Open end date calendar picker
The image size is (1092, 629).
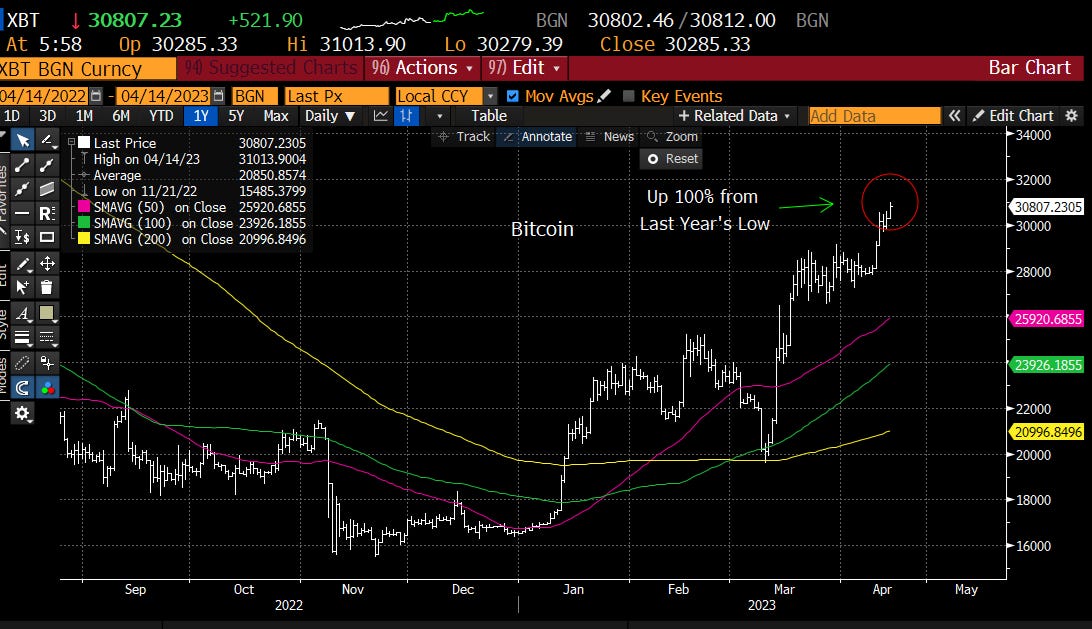[x=218, y=96]
